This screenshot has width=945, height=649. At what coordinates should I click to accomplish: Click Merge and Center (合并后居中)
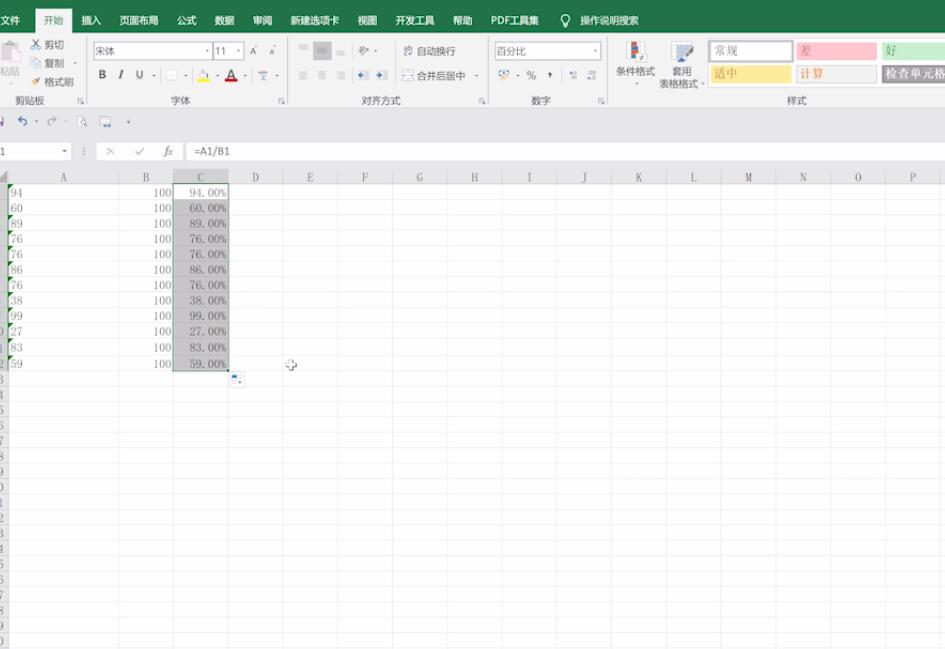click(x=434, y=75)
